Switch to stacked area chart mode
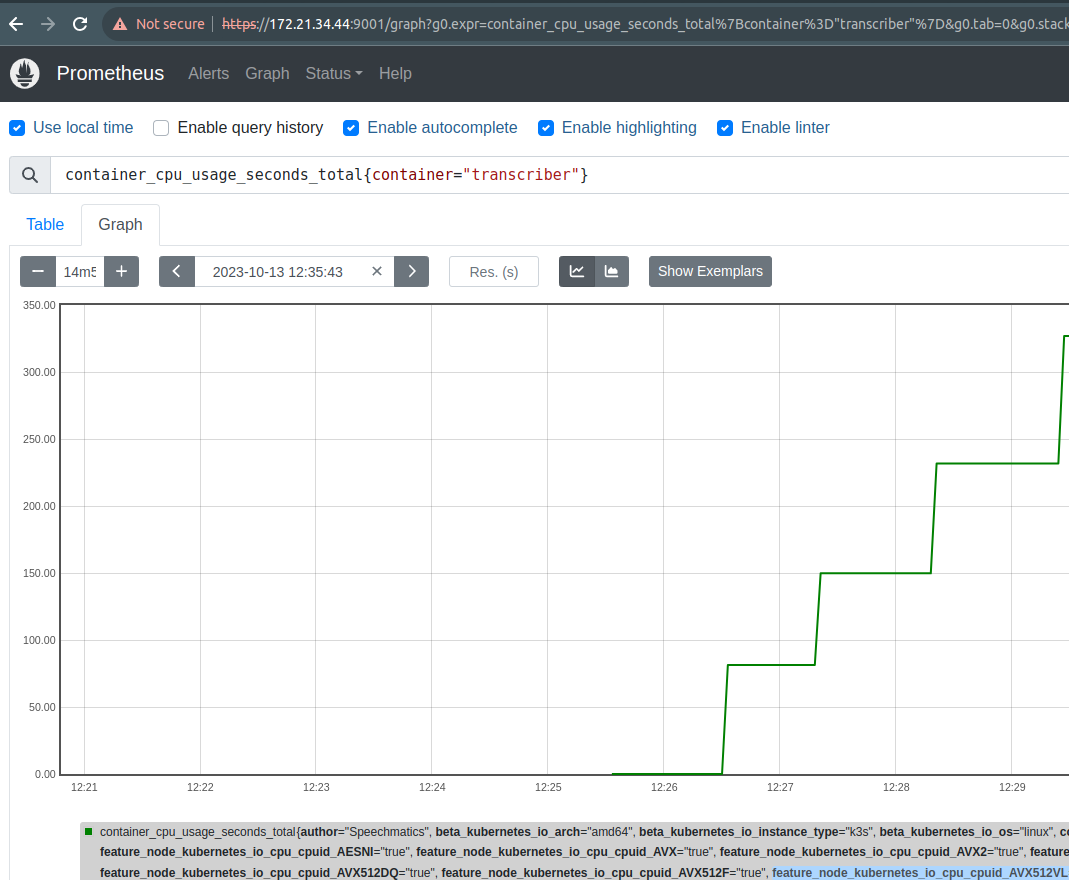The image size is (1069, 880). (x=611, y=272)
